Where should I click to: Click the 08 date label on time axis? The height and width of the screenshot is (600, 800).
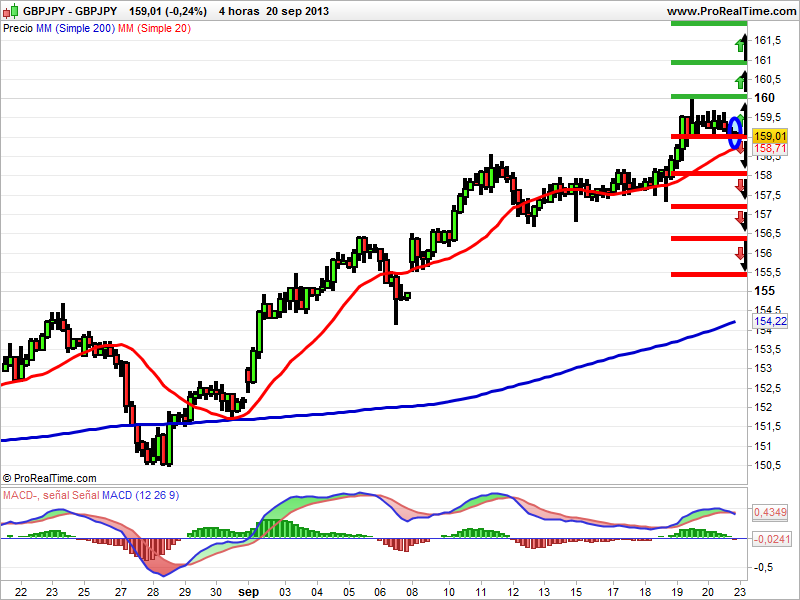coord(412,592)
